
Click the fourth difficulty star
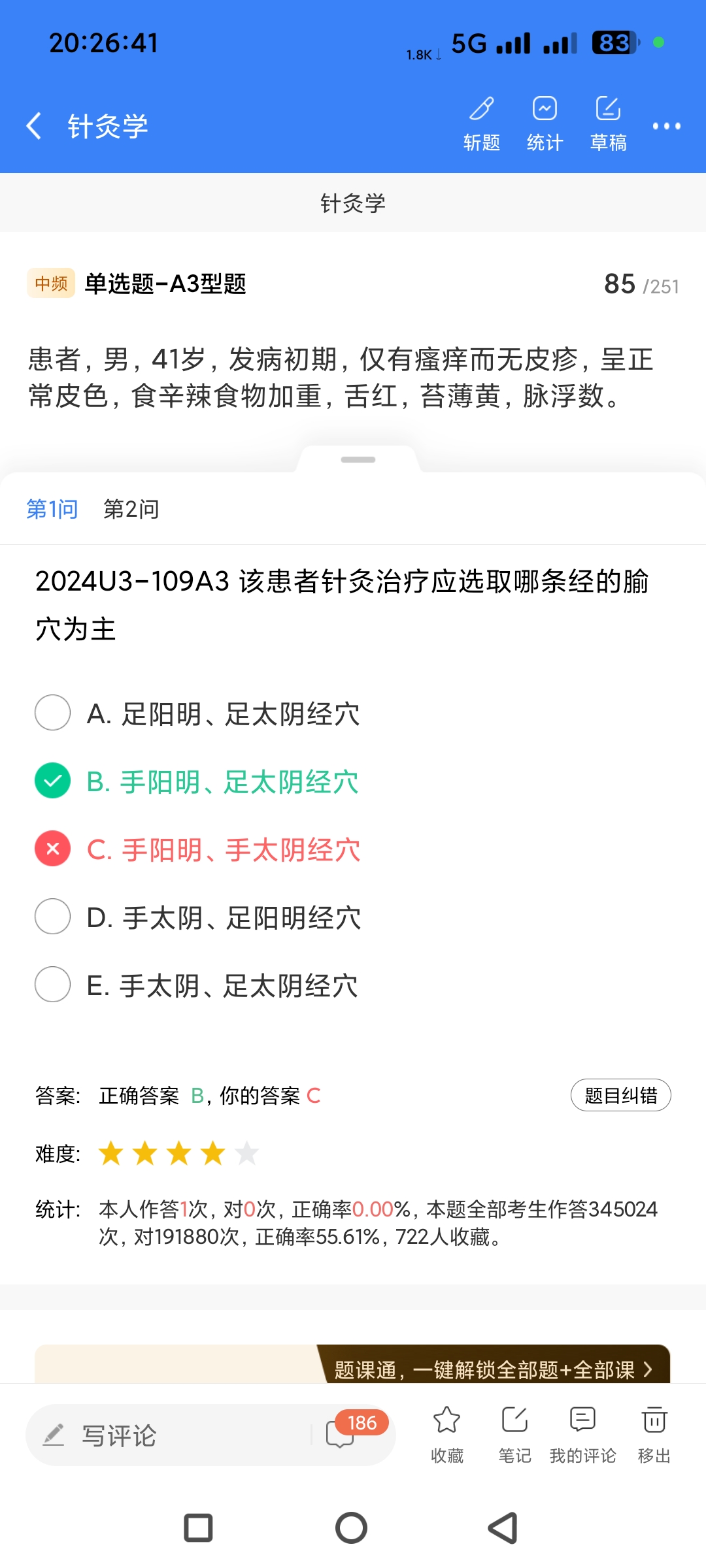[213, 1154]
